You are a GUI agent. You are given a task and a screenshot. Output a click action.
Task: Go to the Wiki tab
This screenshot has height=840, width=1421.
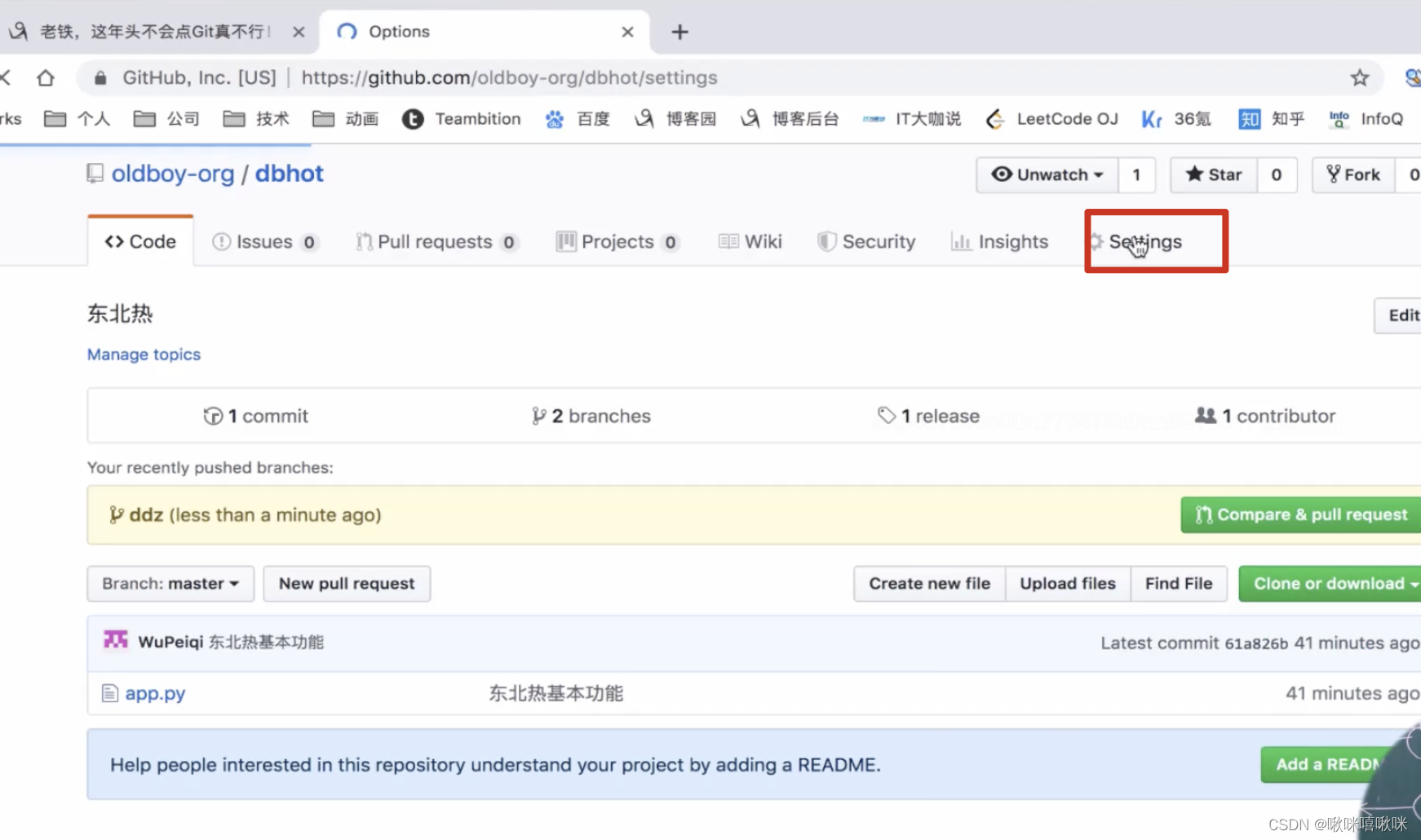tap(750, 242)
